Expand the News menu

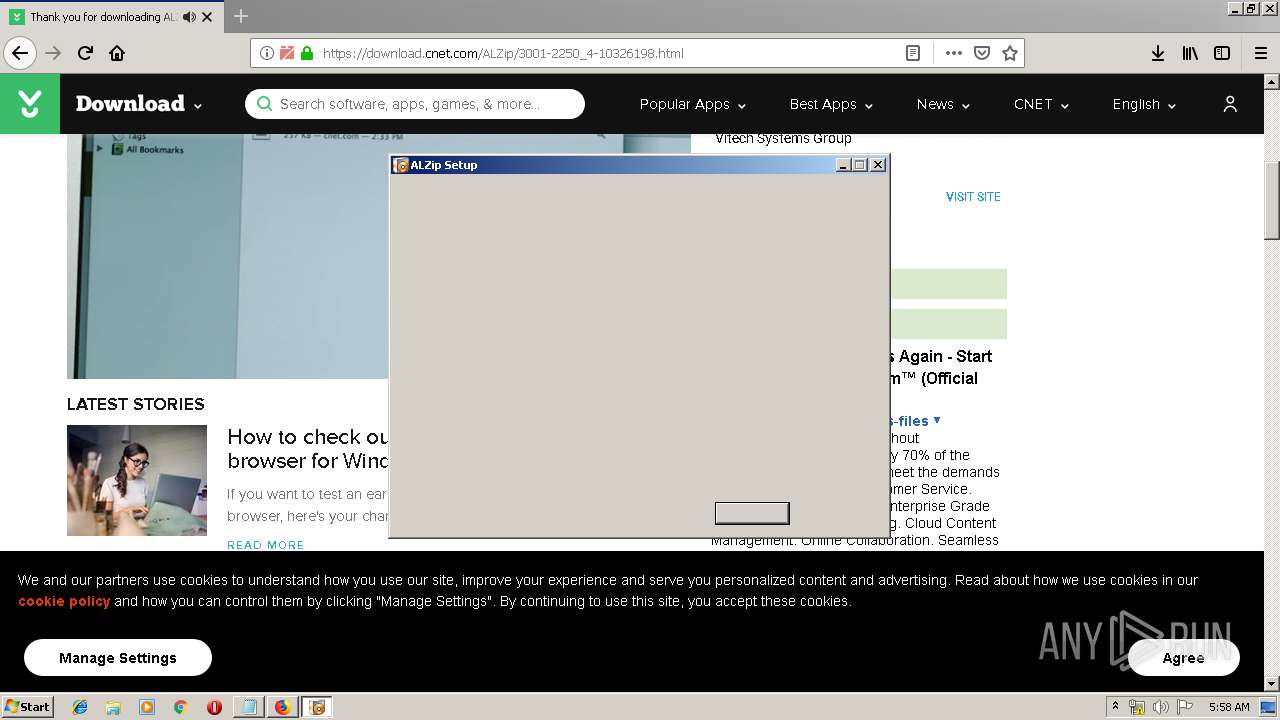point(943,104)
